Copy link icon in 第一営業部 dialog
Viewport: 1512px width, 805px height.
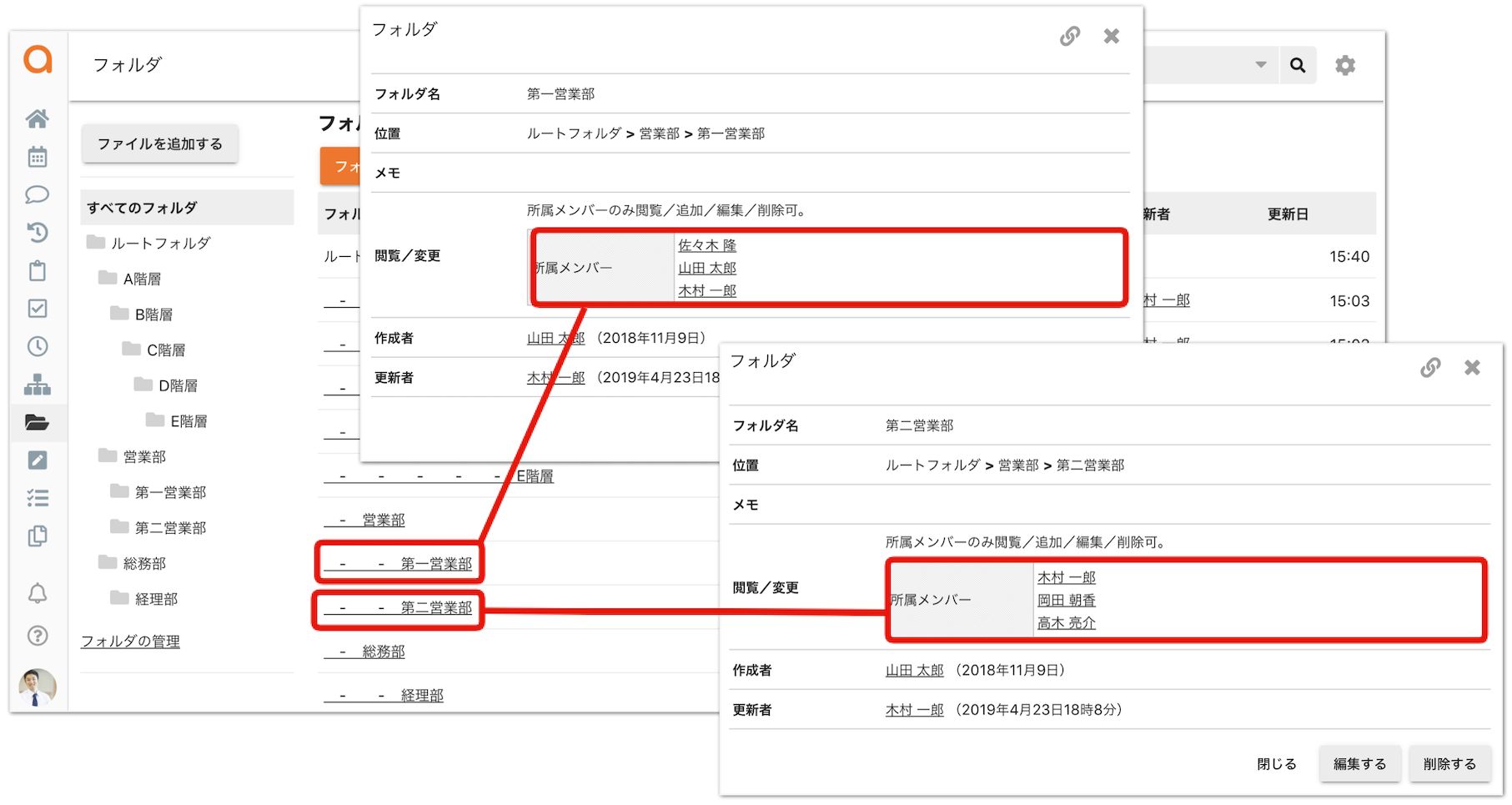point(1070,36)
